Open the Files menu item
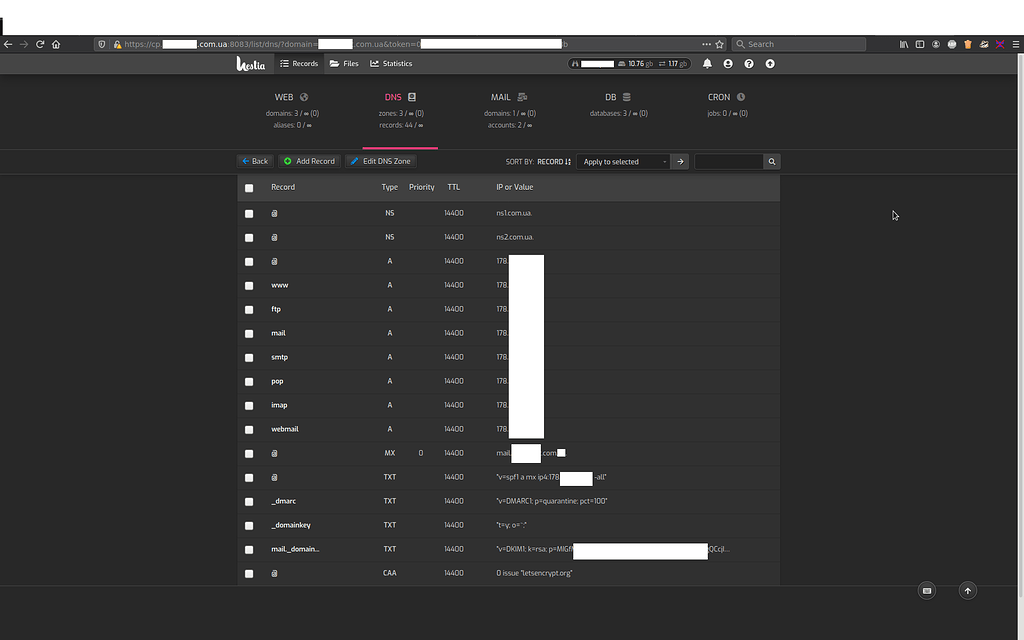 pyautogui.click(x=344, y=63)
